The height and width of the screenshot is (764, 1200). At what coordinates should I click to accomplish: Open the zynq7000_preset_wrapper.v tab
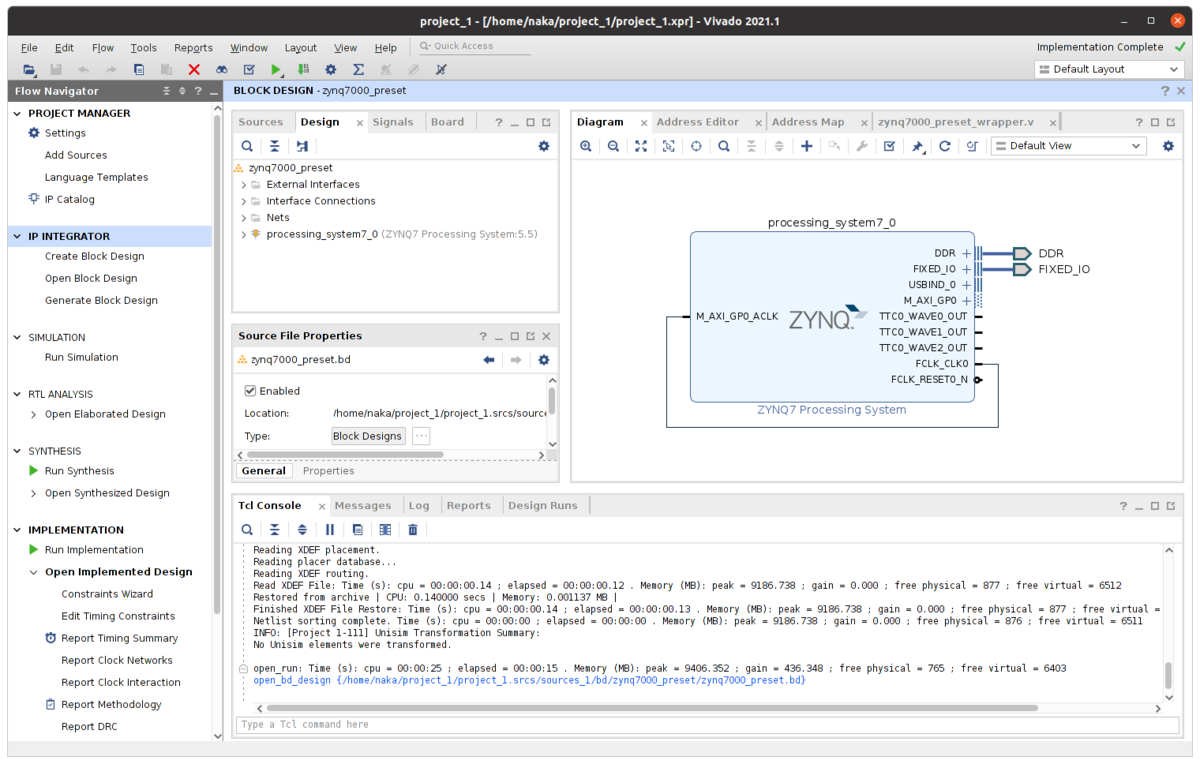click(x=955, y=122)
